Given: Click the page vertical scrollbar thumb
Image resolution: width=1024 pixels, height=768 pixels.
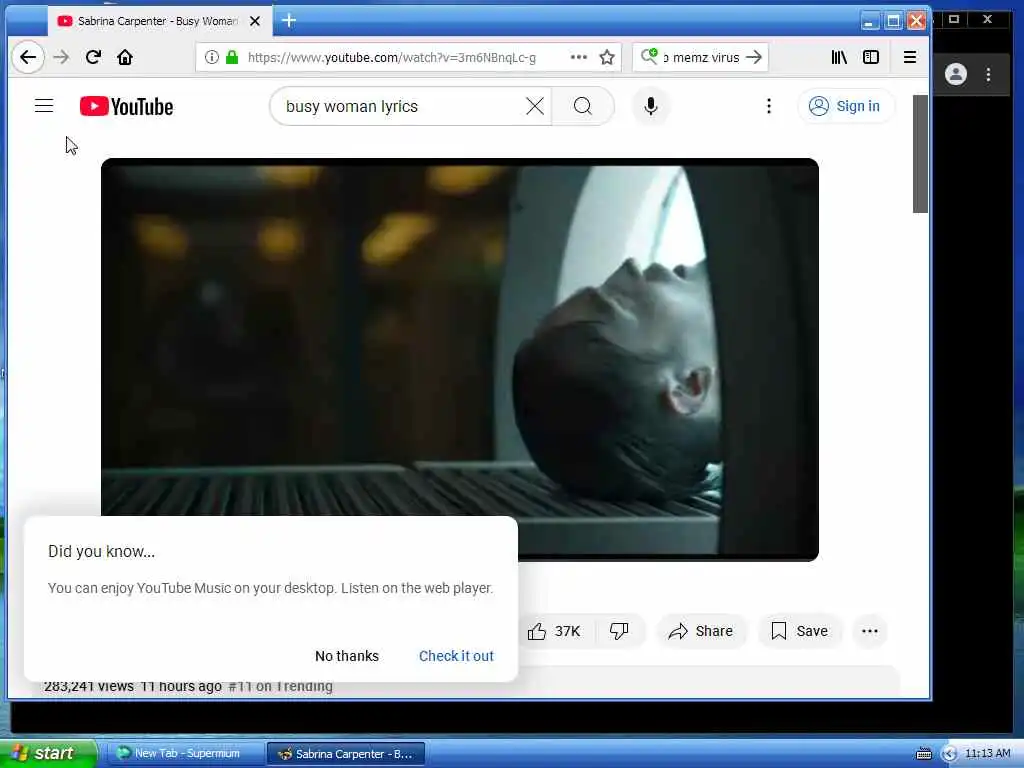Looking at the screenshot, I should (x=920, y=153).
